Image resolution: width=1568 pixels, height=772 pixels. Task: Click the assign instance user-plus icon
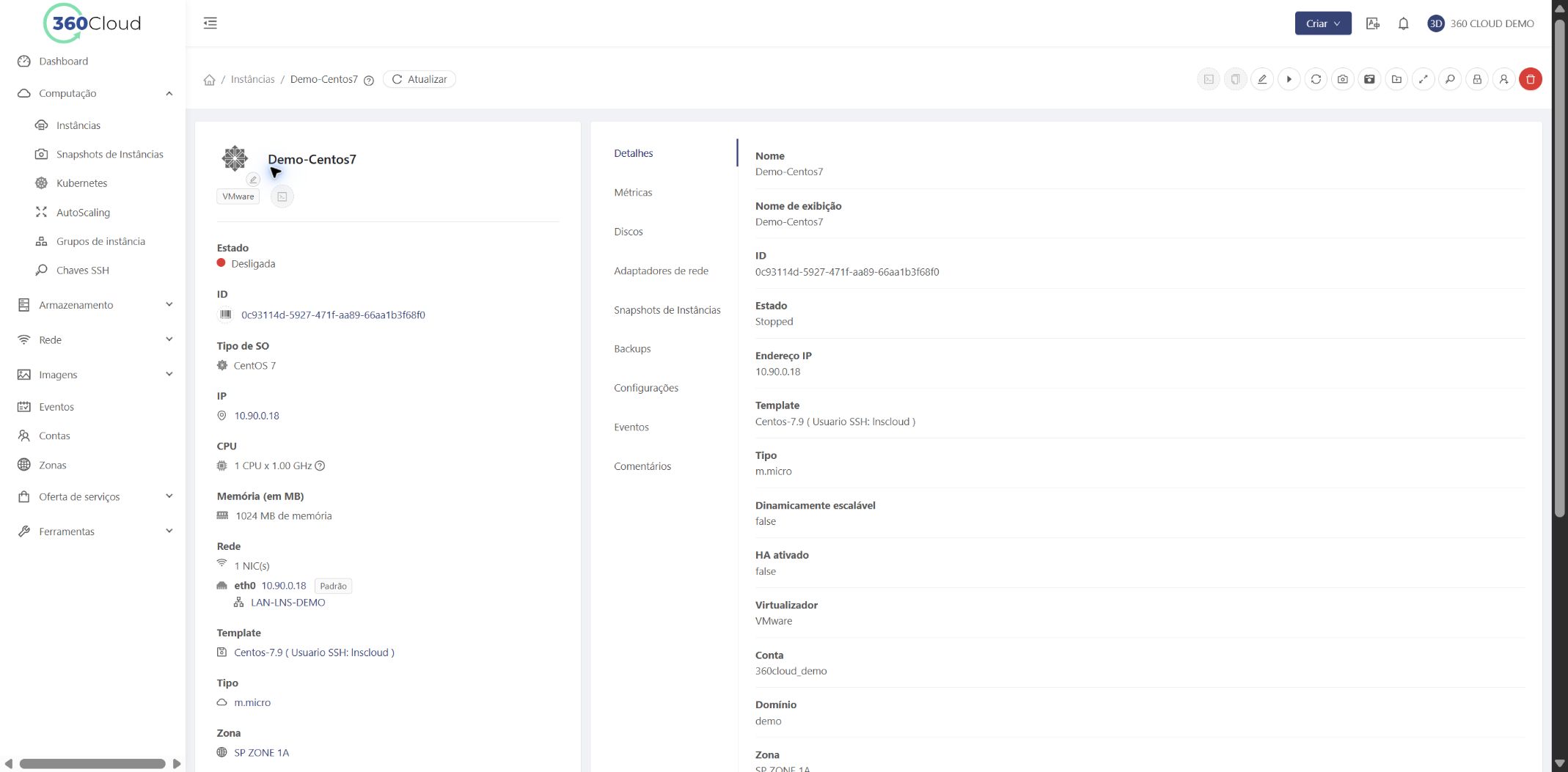pos(1503,79)
